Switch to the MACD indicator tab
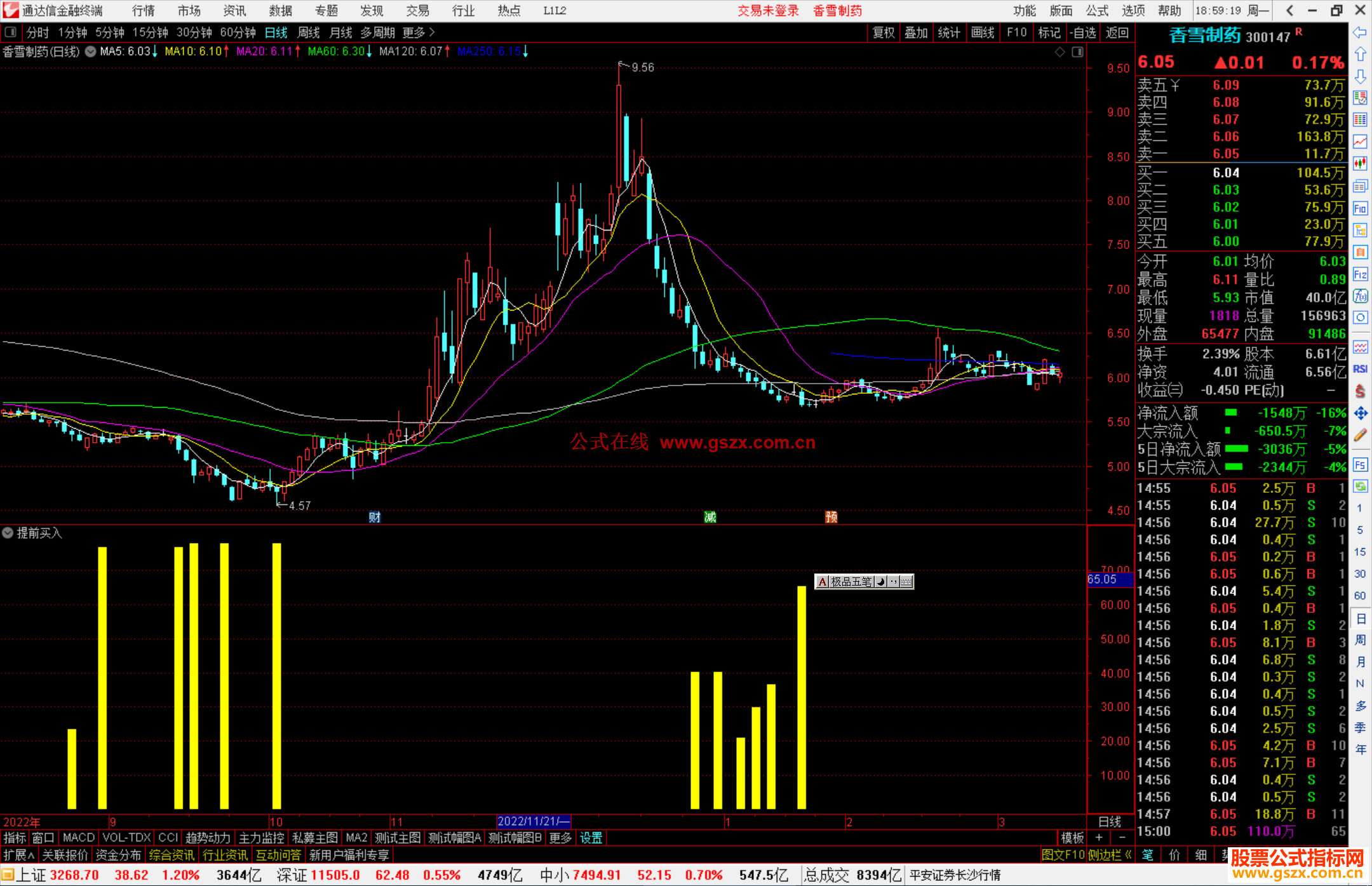The width and height of the screenshot is (1372, 886). [x=78, y=838]
